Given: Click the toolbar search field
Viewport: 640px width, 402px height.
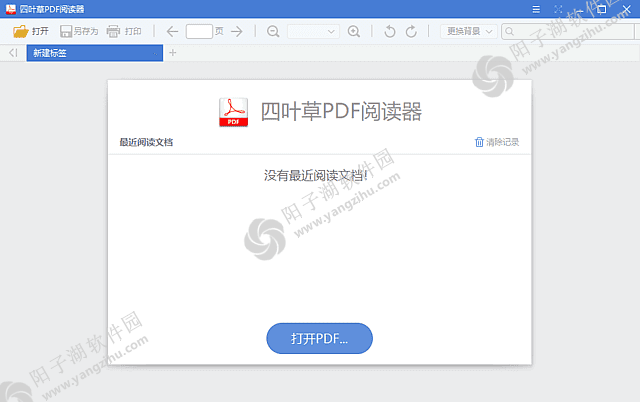Looking at the screenshot, I should tap(570, 31).
